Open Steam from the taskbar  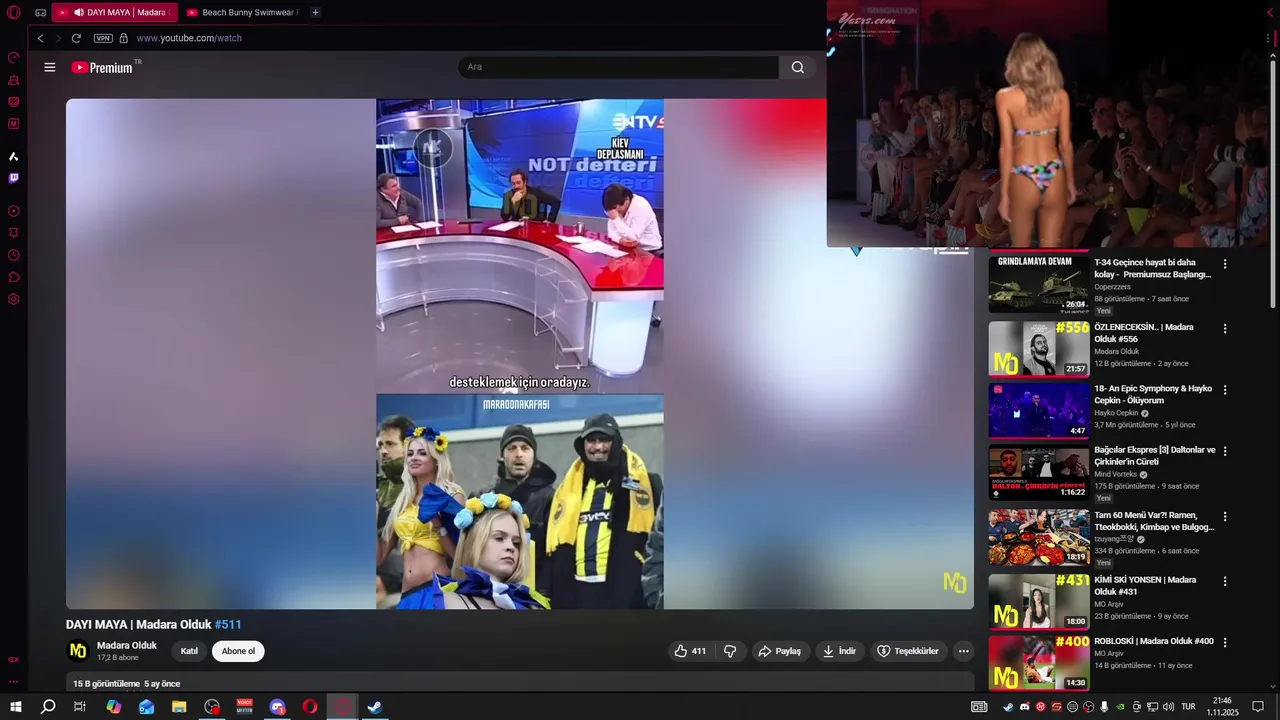375,707
